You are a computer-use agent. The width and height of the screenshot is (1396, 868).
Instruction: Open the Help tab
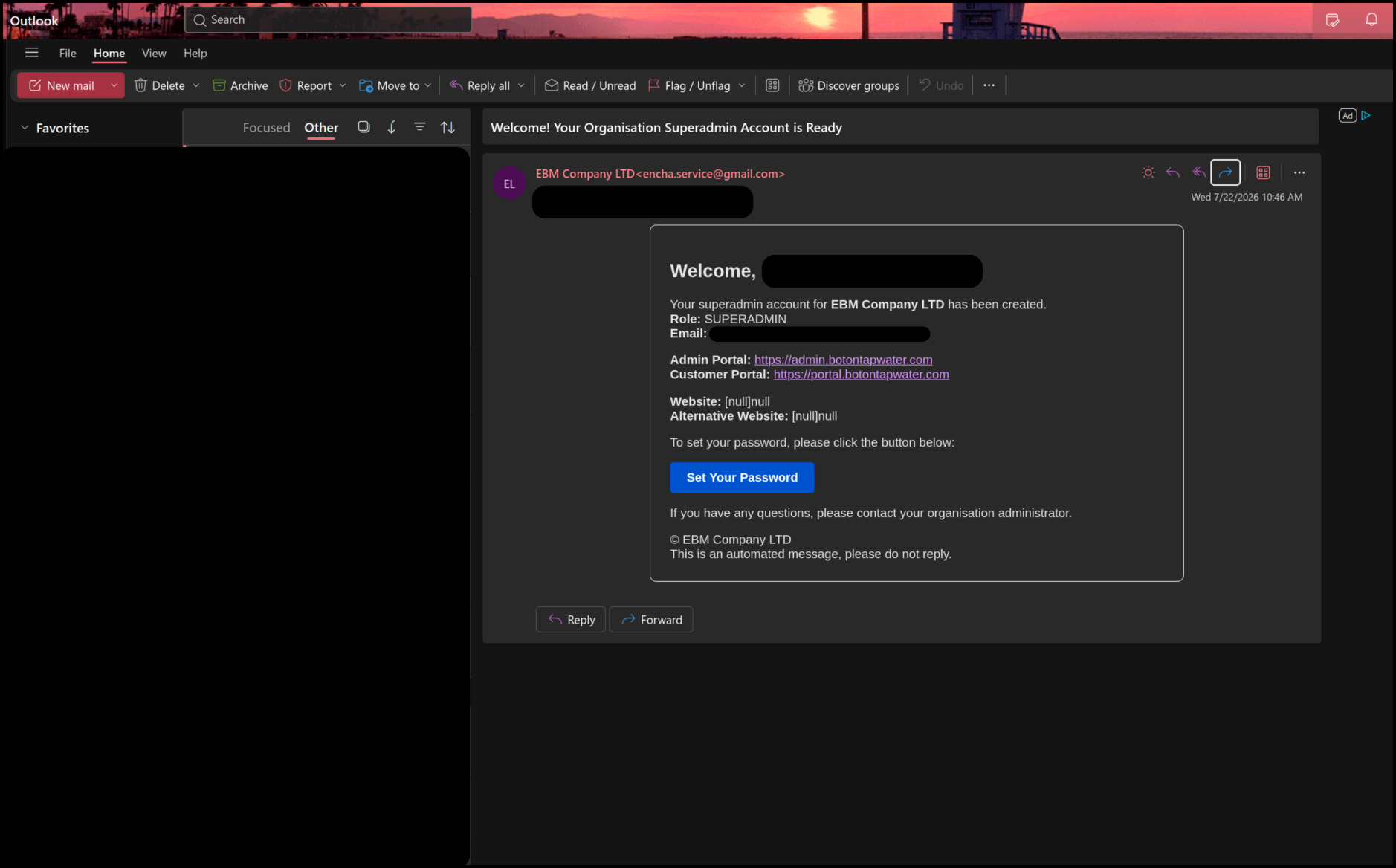coord(195,53)
